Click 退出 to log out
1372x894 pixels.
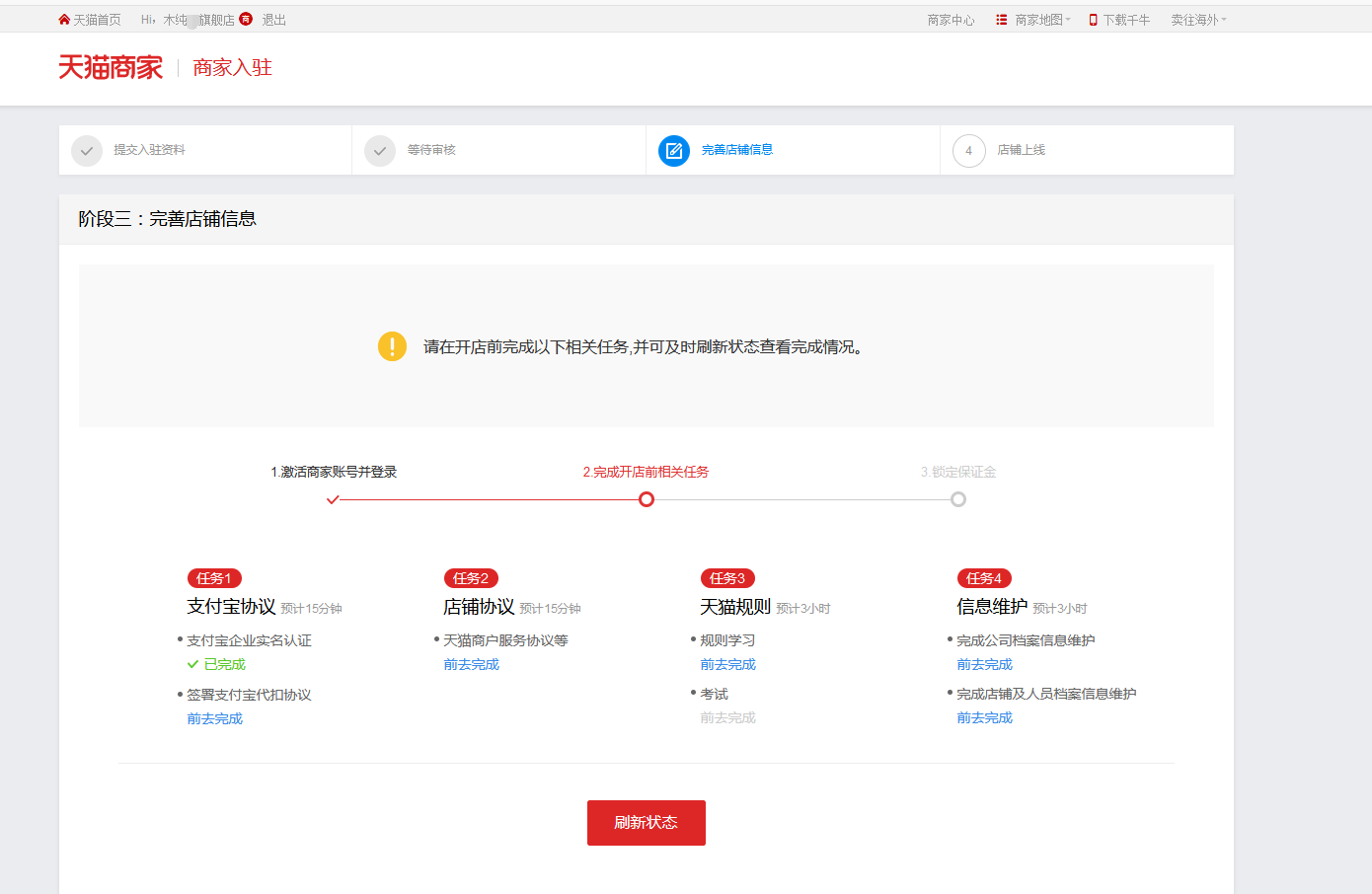click(x=273, y=20)
